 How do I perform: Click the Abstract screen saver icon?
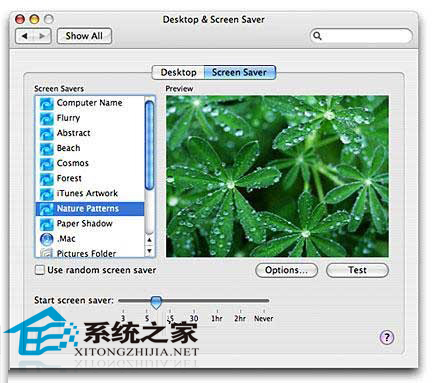pyautogui.click(x=46, y=133)
